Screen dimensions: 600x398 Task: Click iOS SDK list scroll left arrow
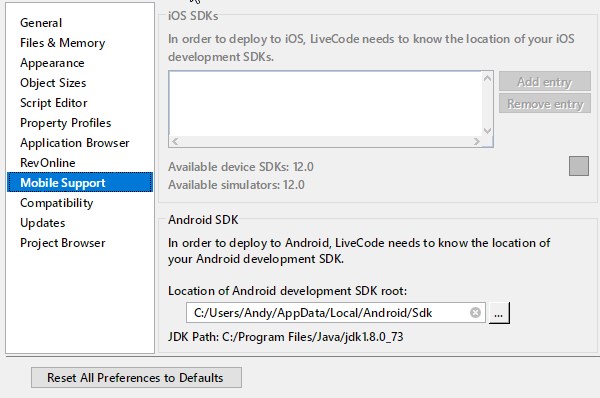pos(175,141)
